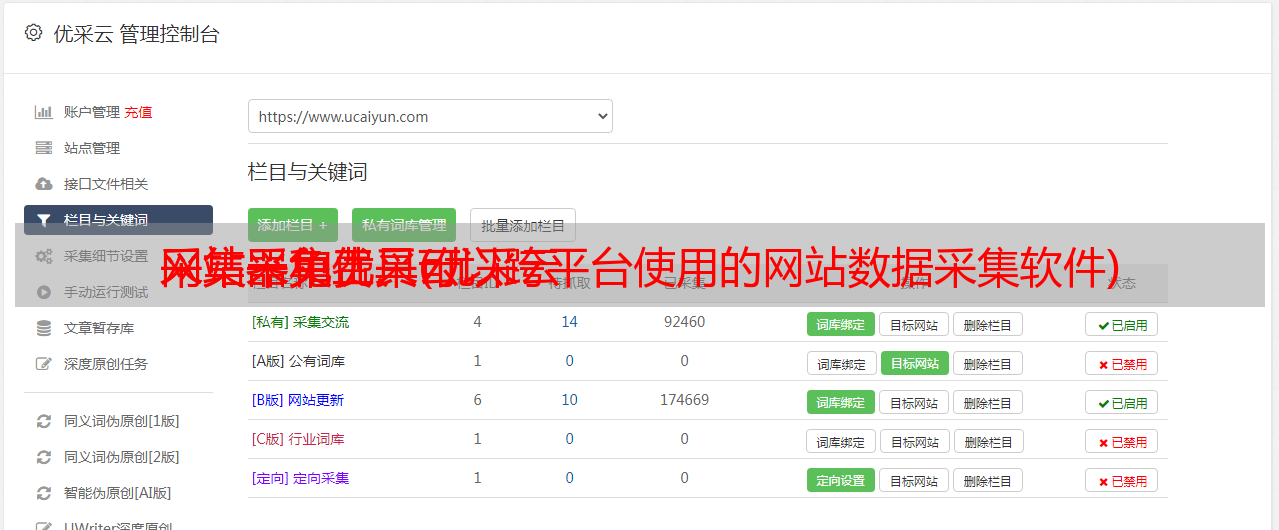The height and width of the screenshot is (530, 1279).
Task: Click the refresh icon for 同义词伪原创[1版]
Action: [x=43, y=421]
